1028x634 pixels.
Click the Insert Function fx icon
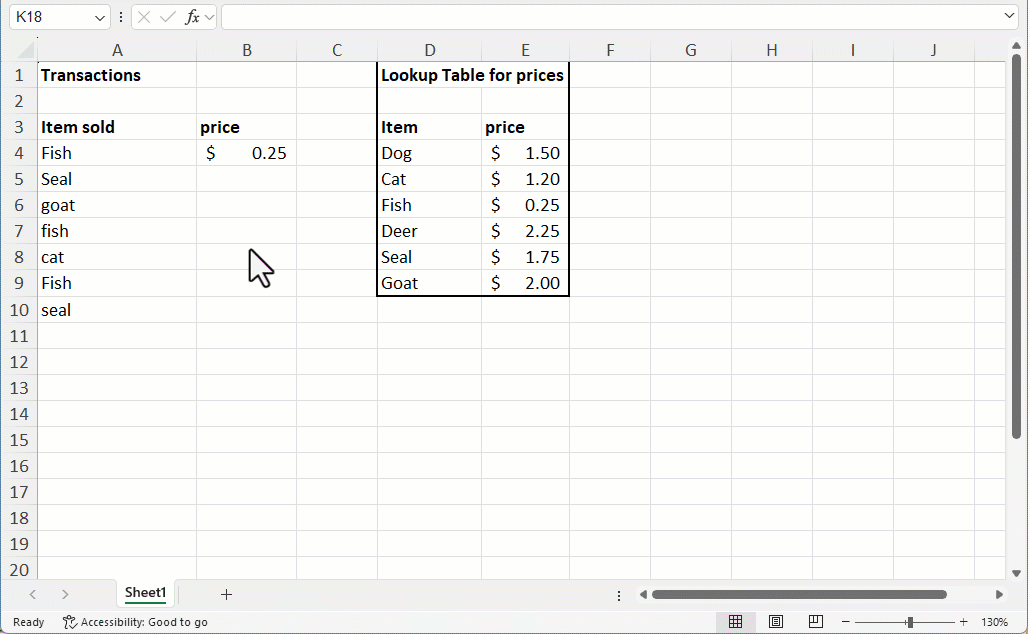[x=192, y=17]
